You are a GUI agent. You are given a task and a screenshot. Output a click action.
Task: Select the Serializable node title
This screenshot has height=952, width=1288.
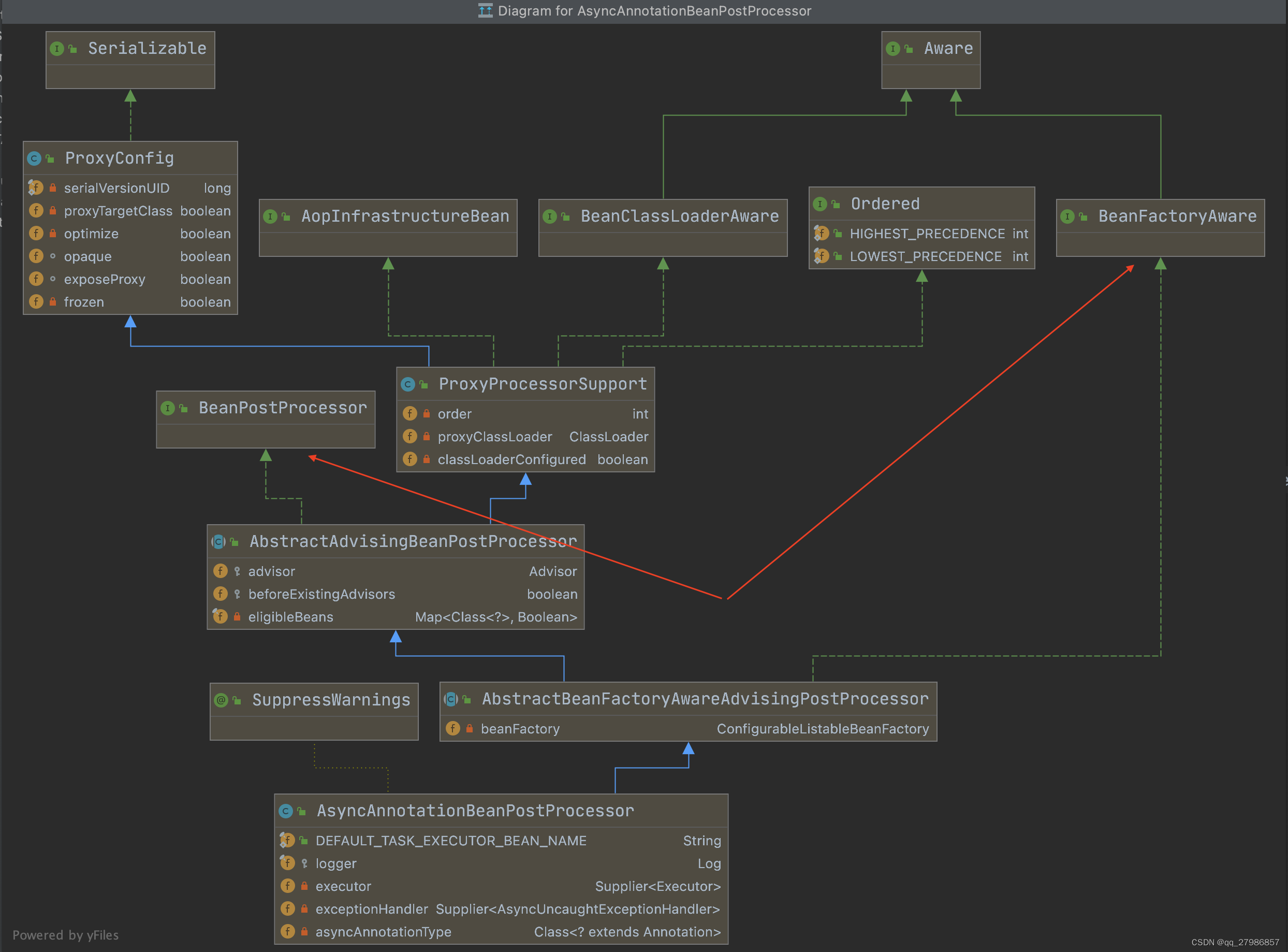point(147,48)
